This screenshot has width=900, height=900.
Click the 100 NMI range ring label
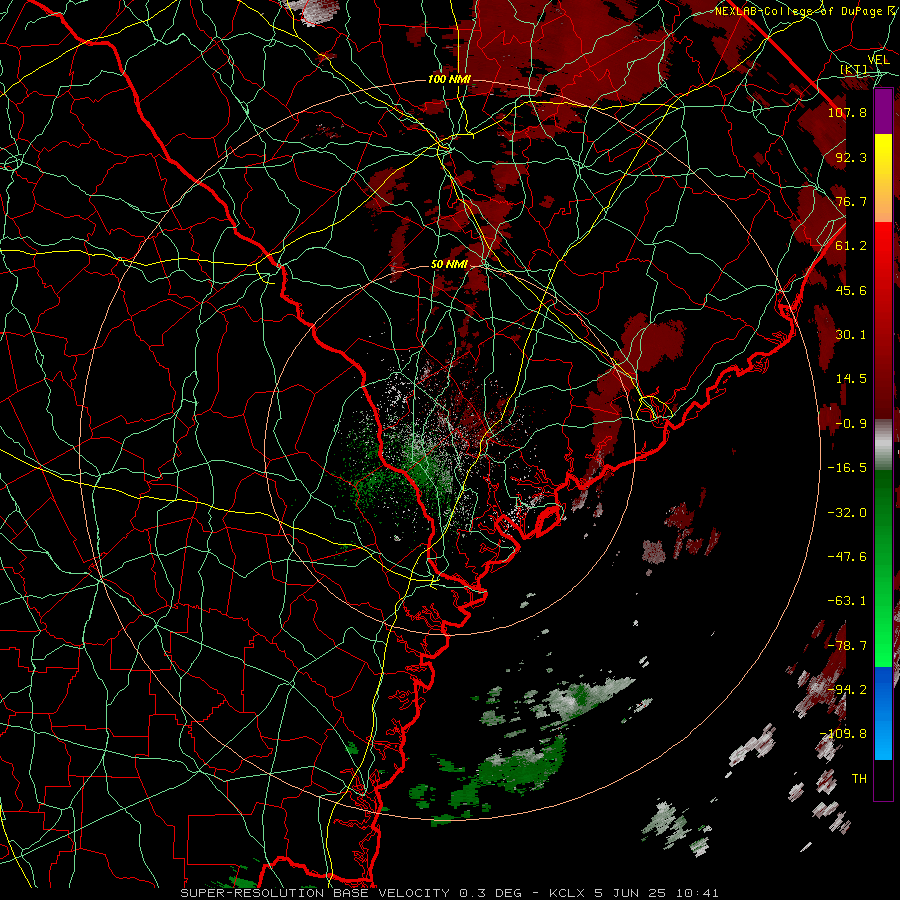pyautogui.click(x=449, y=79)
